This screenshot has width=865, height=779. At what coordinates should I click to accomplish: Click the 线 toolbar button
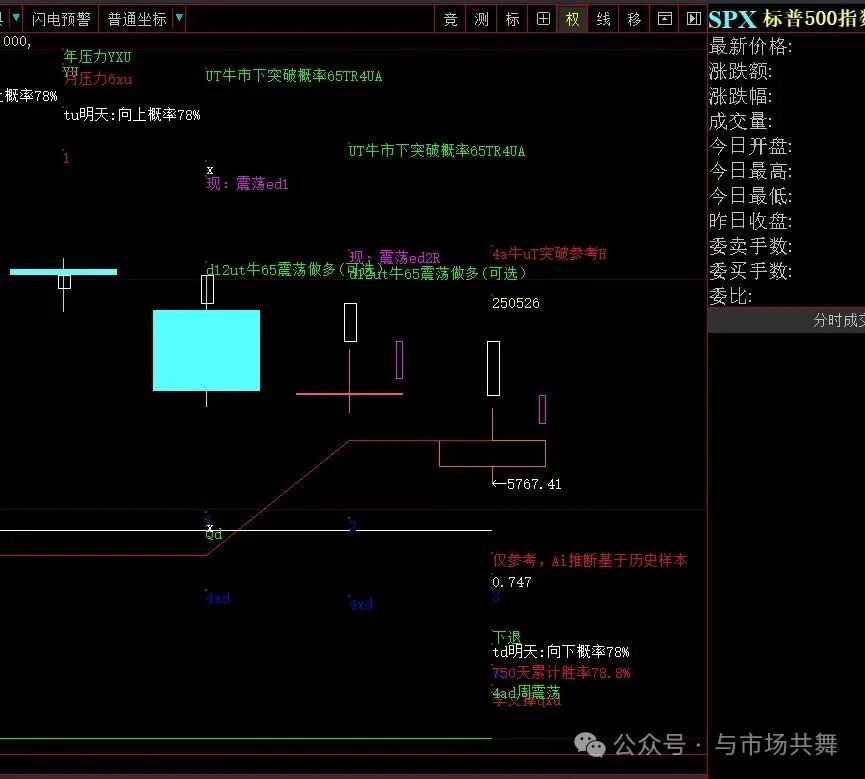[604, 19]
